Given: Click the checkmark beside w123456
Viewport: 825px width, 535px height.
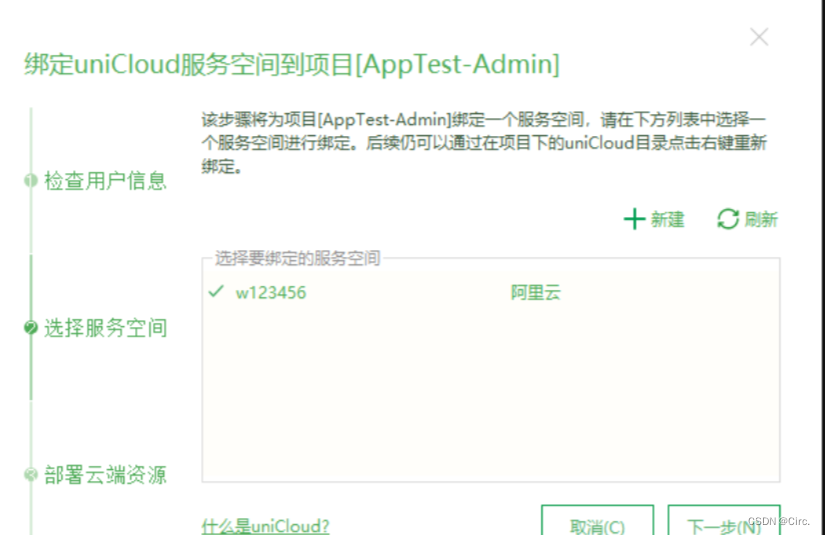Looking at the screenshot, I should pos(216,291).
